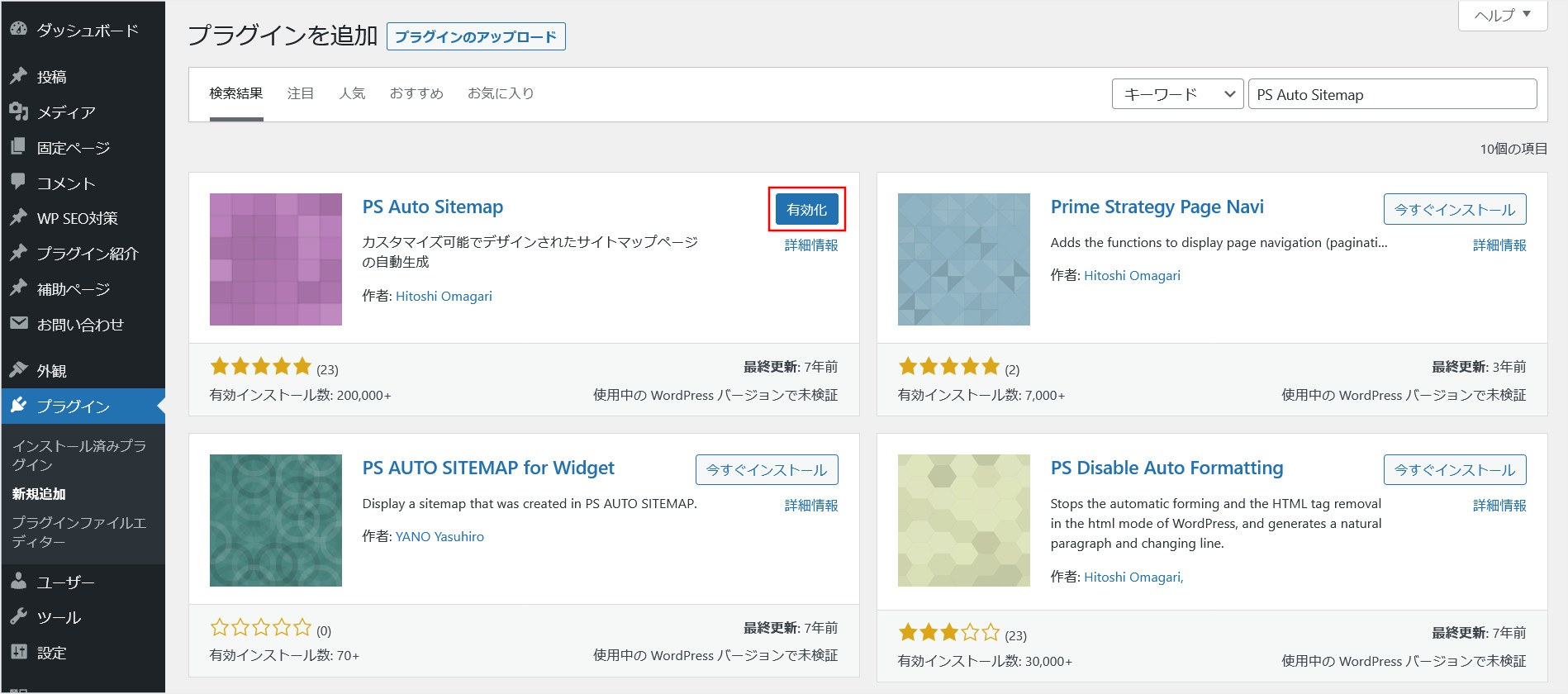Image resolution: width=1568 pixels, height=694 pixels.
Task: Open Media via its sidebar icon
Action: click(x=18, y=112)
